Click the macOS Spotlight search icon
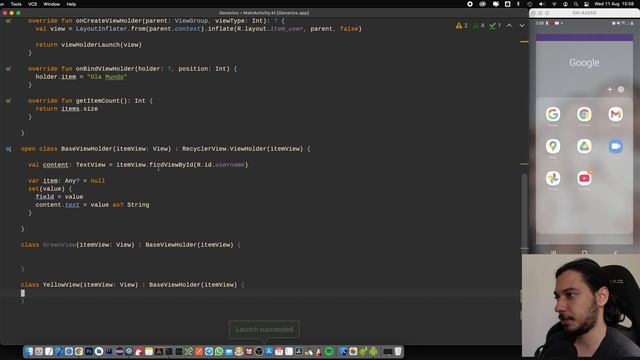640x360 pixels. [576, 4]
